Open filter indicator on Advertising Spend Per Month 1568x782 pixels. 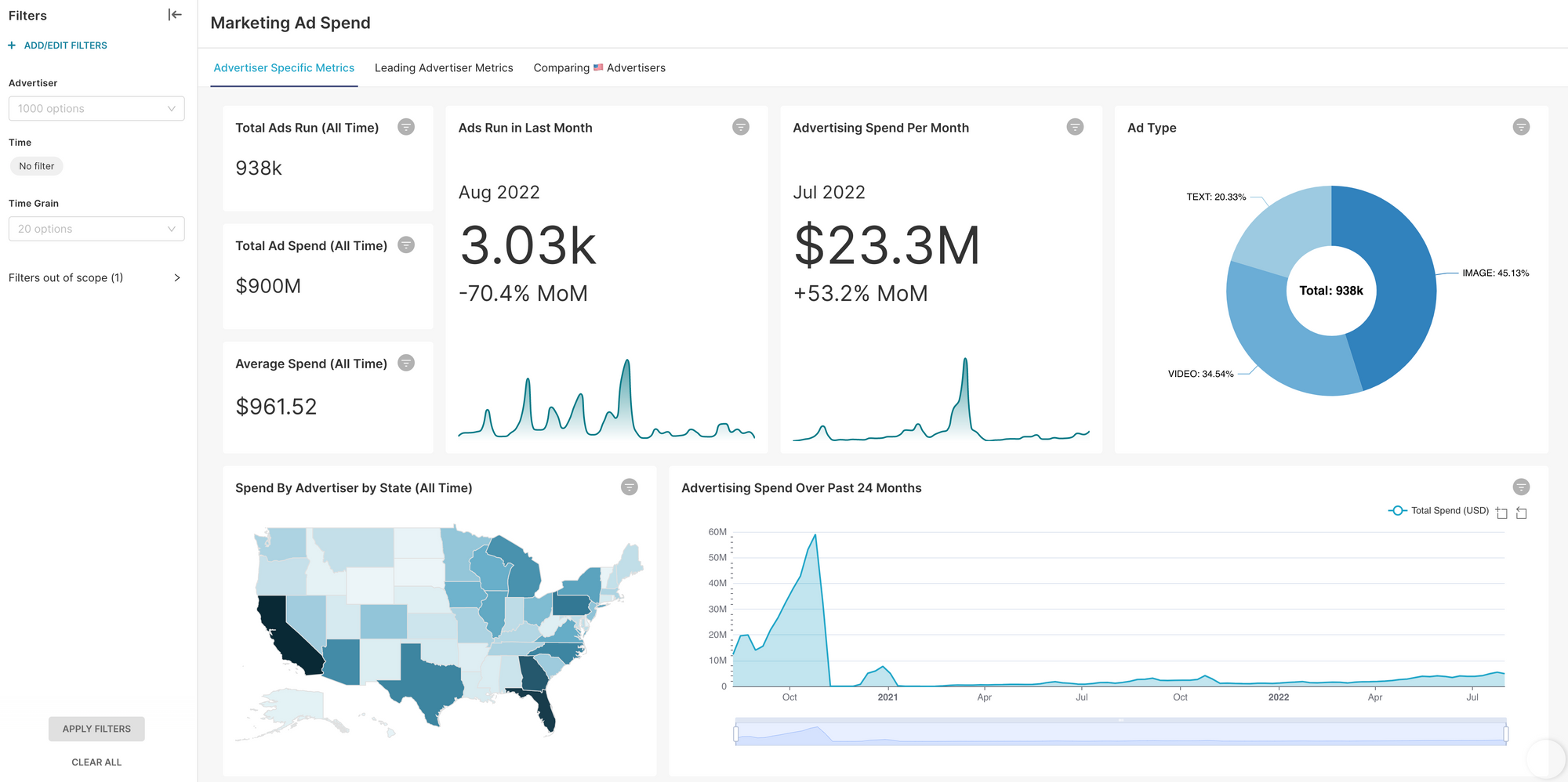(x=1075, y=127)
